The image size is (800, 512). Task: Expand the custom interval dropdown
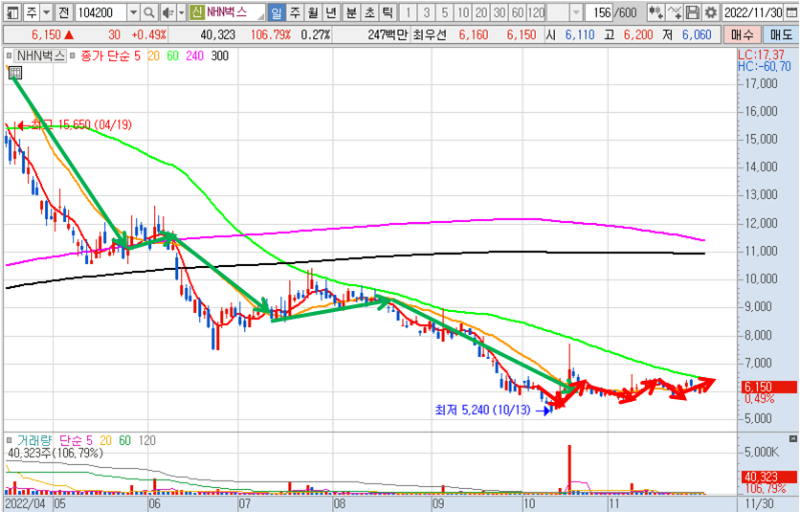576,12
